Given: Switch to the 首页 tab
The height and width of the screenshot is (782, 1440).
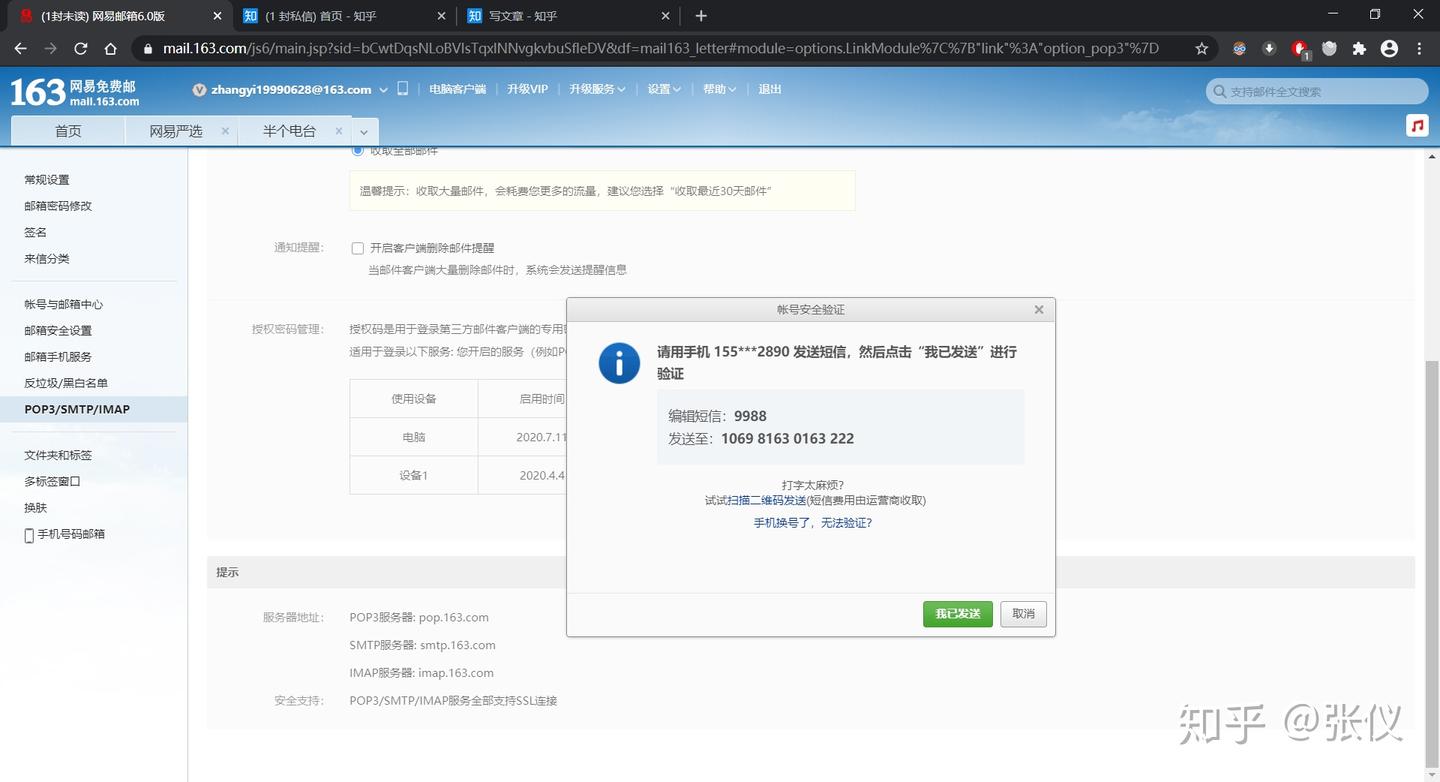Looking at the screenshot, I should click(67, 130).
